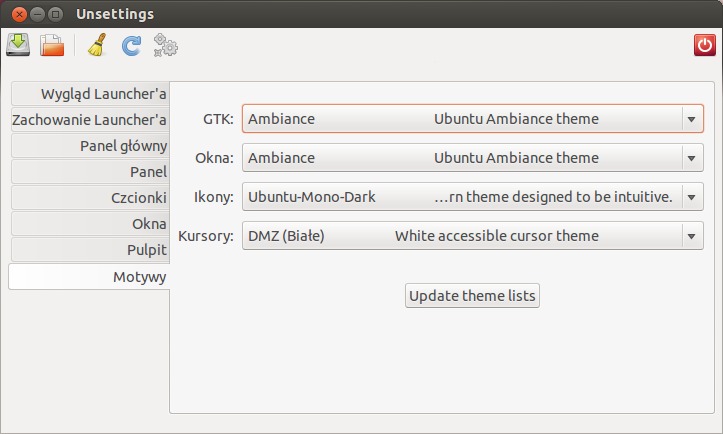Click dropdown arrow of Ikony row
The image size is (723, 434).
691,197
